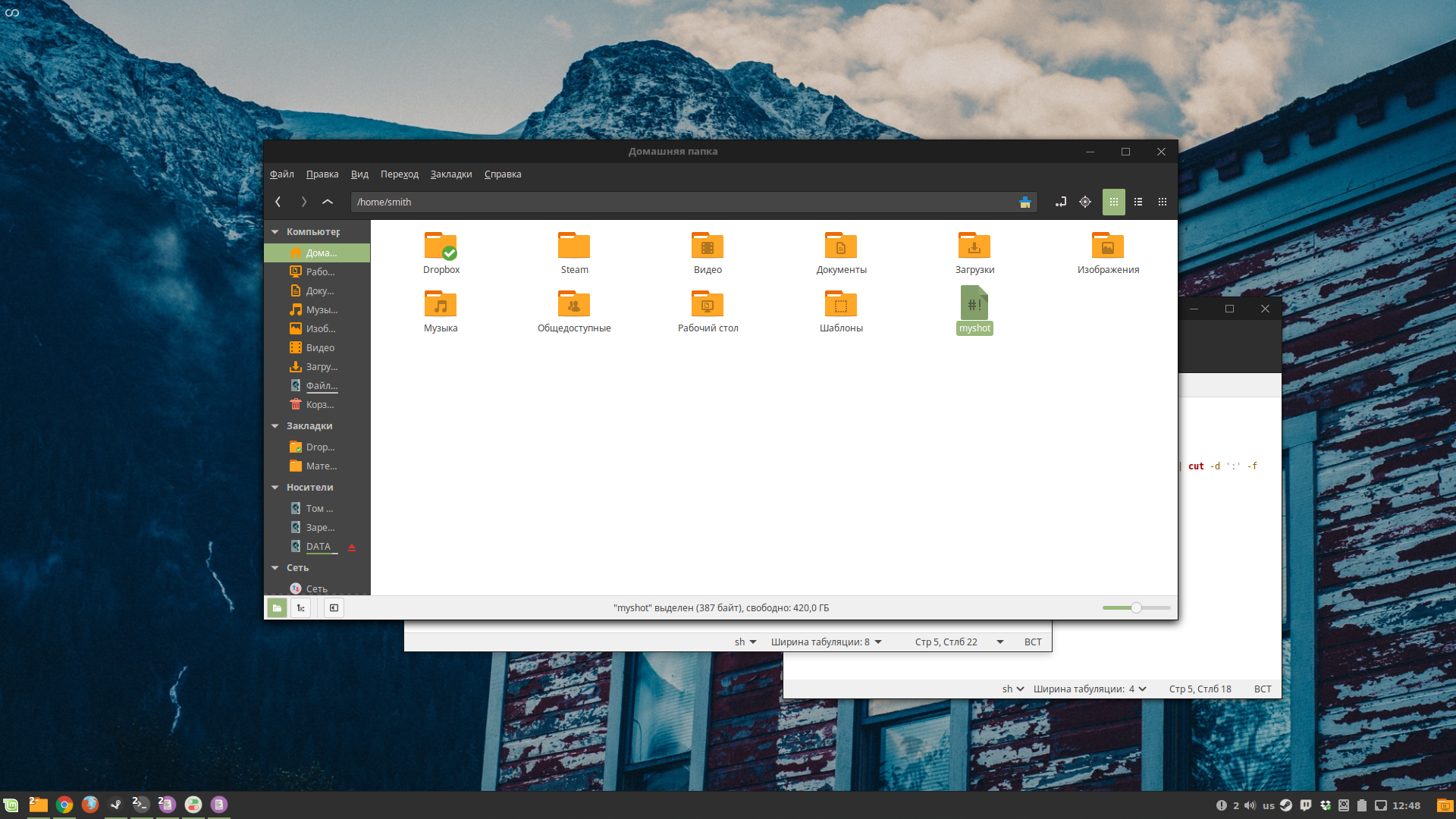The image size is (1456, 819).
Task: Open Изоб... pictures entry in sidebar
Action: [317, 328]
